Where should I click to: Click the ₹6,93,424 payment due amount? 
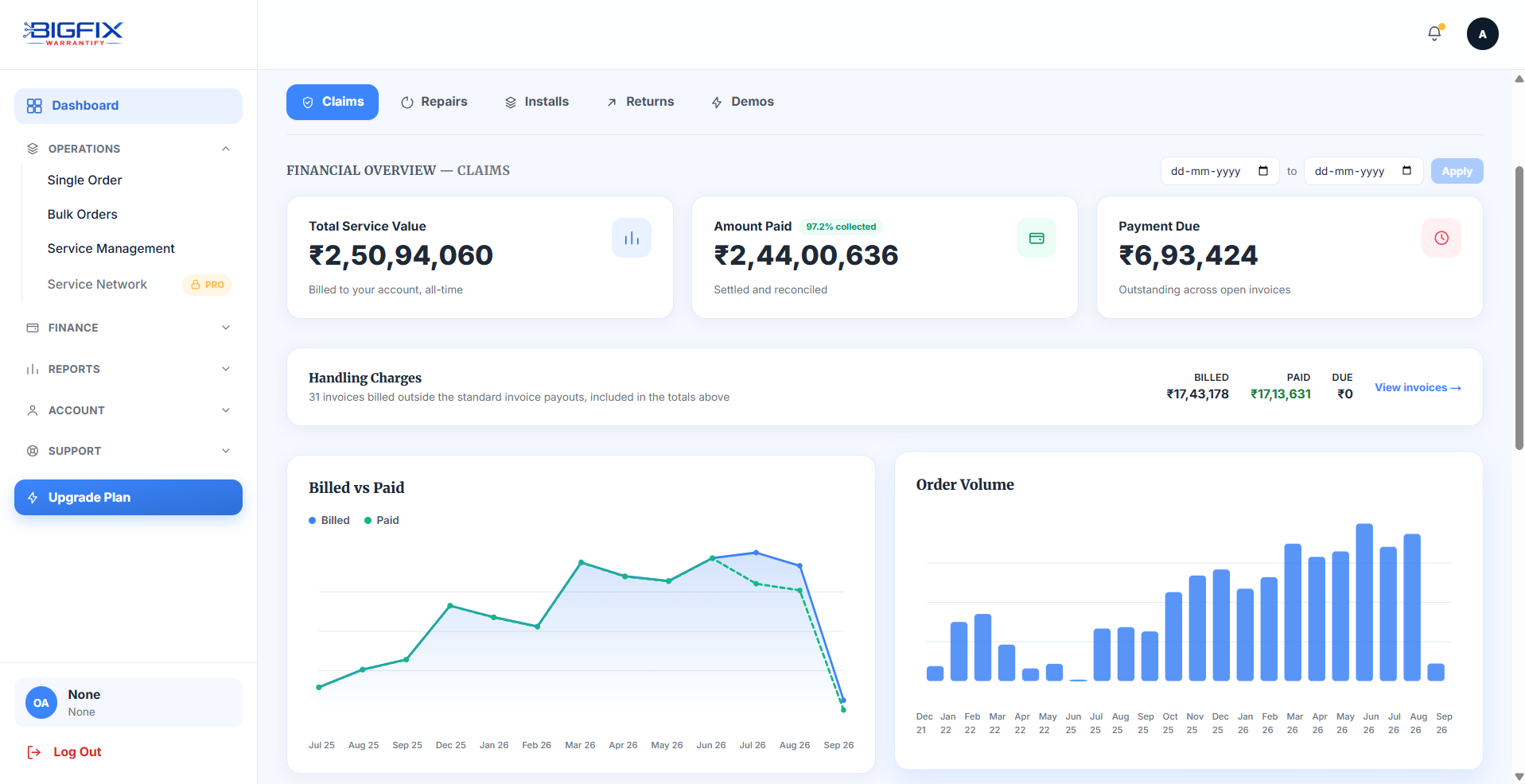coord(1188,255)
